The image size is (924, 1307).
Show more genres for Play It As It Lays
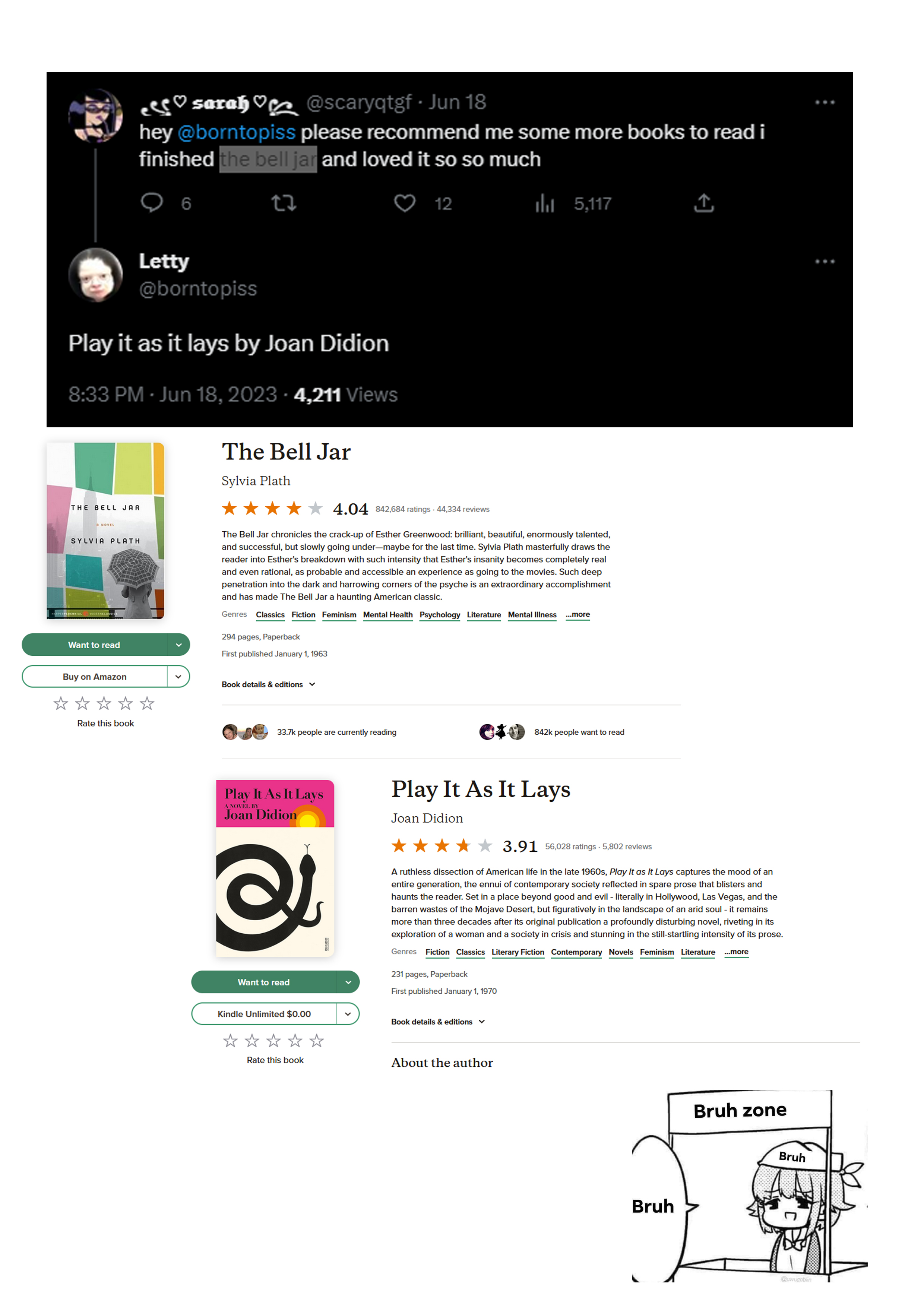pos(736,952)
